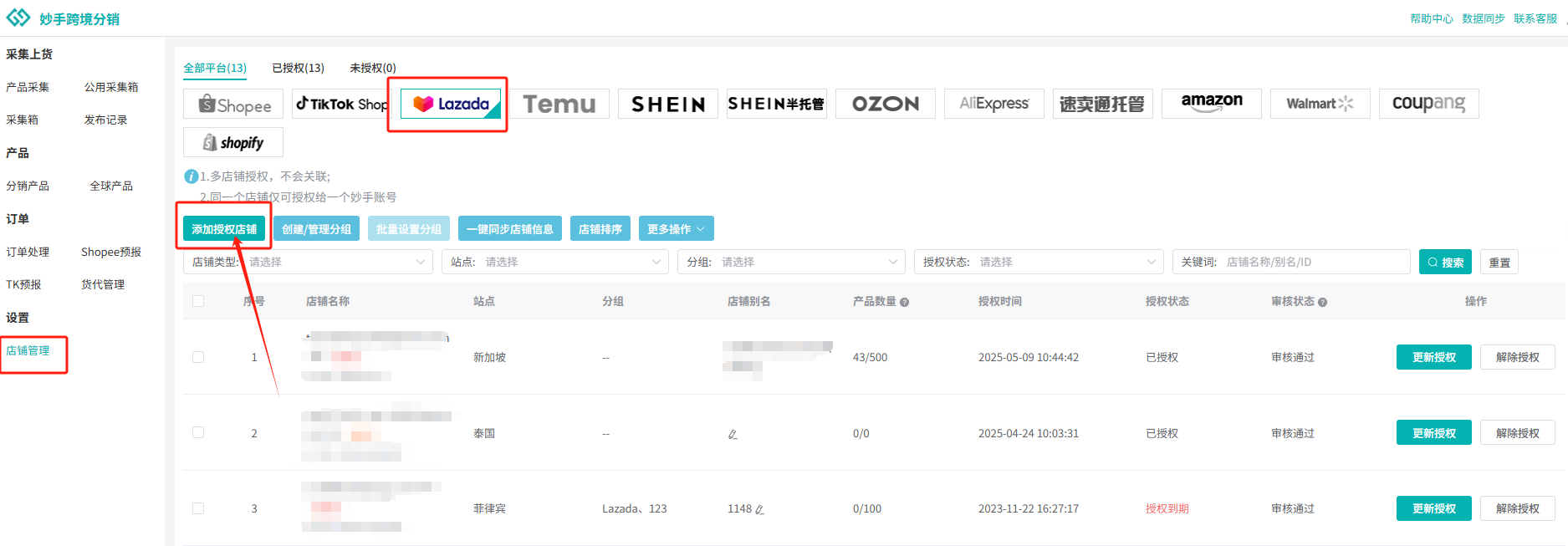Select the SHEIN半托管 platform logo
This screenshot has height=546, width=1568.
point(777,104)
